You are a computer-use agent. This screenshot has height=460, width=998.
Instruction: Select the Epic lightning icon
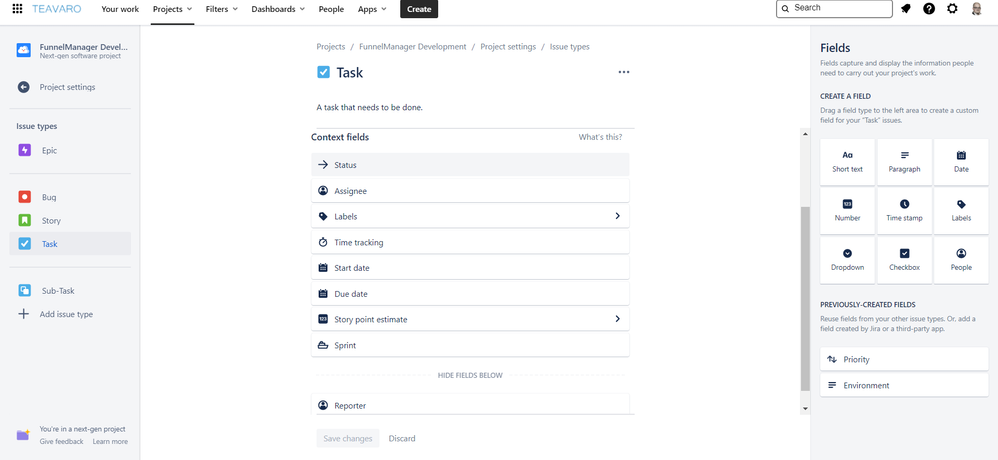(24, 150)
